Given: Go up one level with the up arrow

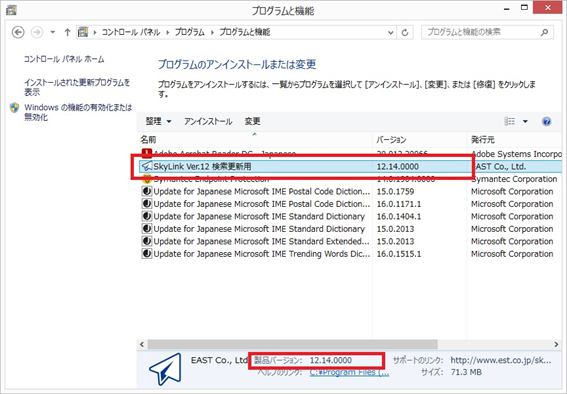Looking at the screenshot, I should pos(67,32).
